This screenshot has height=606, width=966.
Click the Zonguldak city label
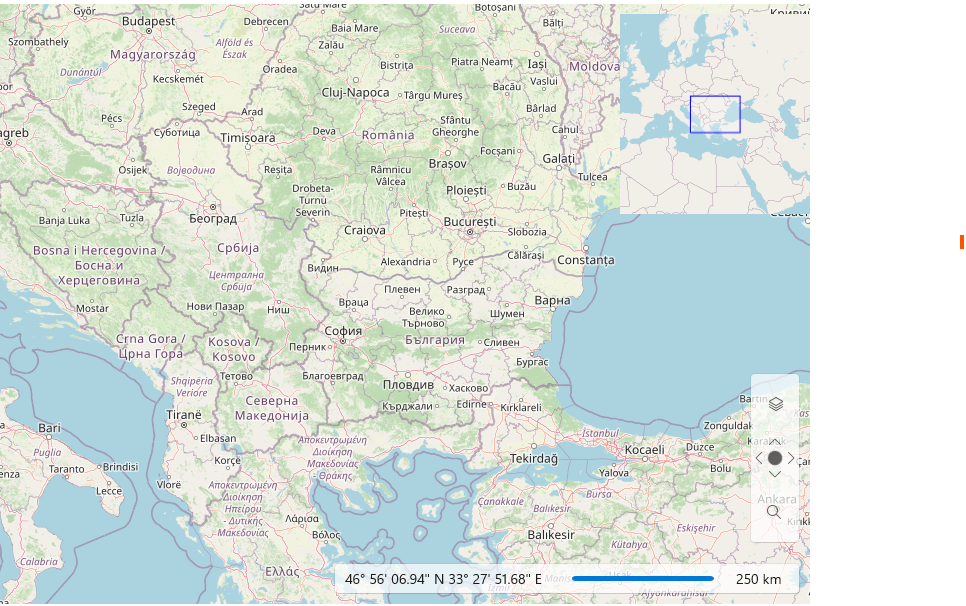point(728,426)
